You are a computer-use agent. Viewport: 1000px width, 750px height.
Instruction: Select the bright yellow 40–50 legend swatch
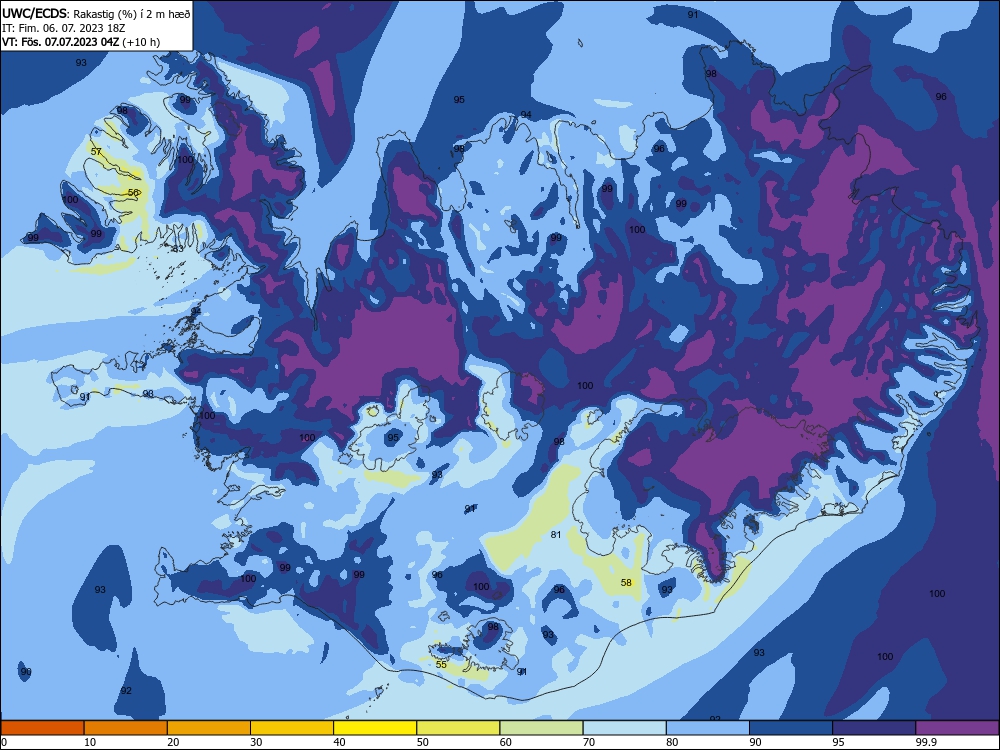(375, 728)
